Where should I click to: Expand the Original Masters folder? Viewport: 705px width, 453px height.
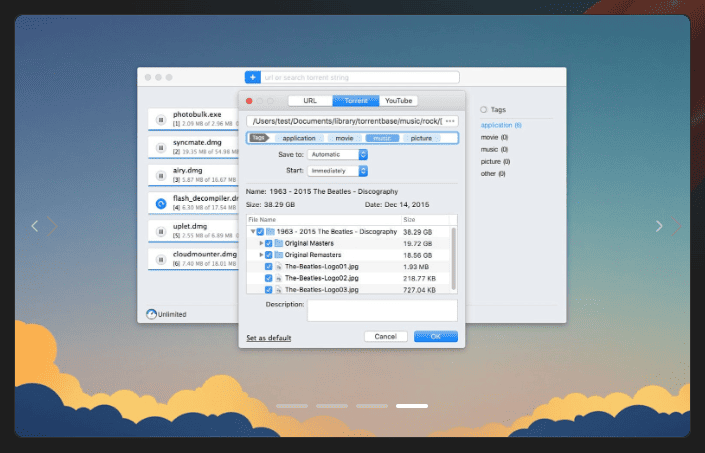click(x=261, y=243)
